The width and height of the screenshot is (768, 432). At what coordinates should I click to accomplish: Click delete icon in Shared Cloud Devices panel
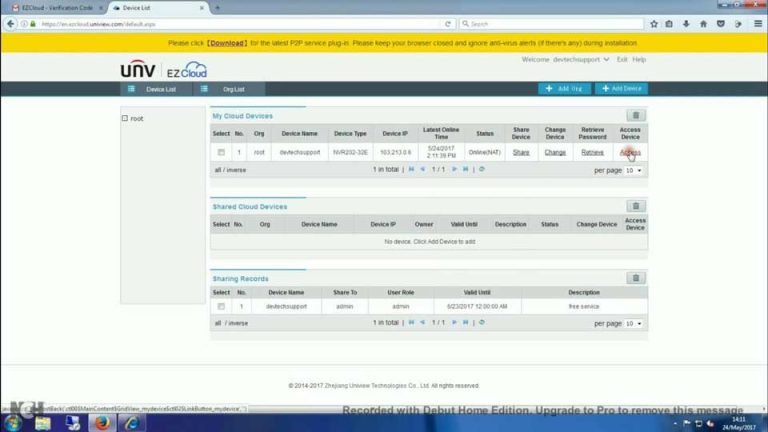tap(635, 206)
